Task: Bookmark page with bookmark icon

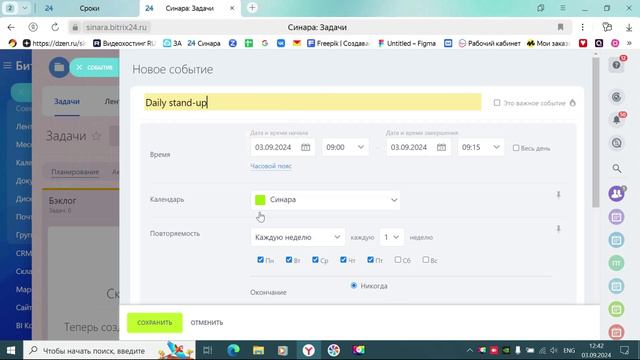Action: 560,27
